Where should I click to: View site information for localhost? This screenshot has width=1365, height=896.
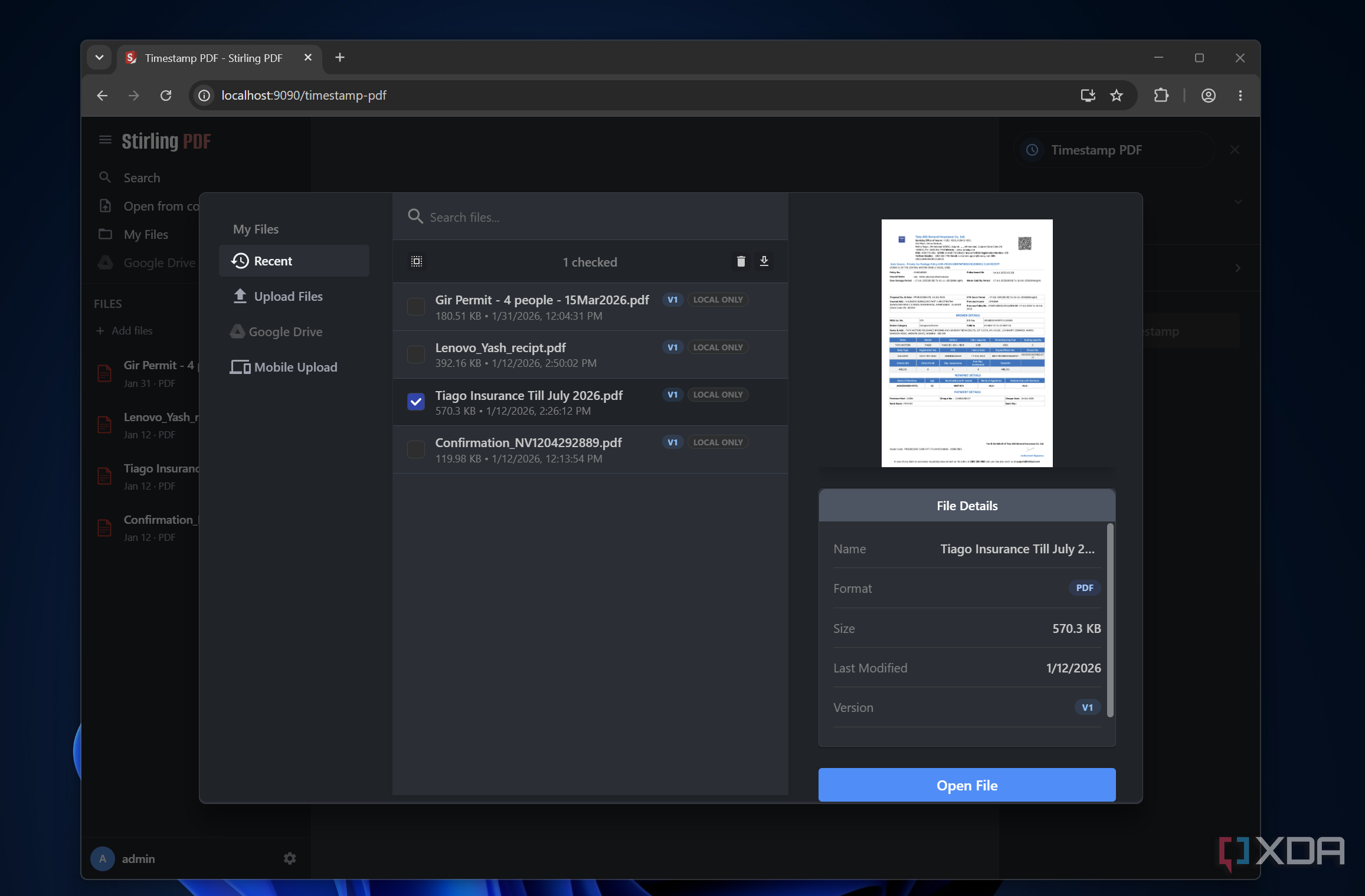pyautogui.click(x=204, y=95)
